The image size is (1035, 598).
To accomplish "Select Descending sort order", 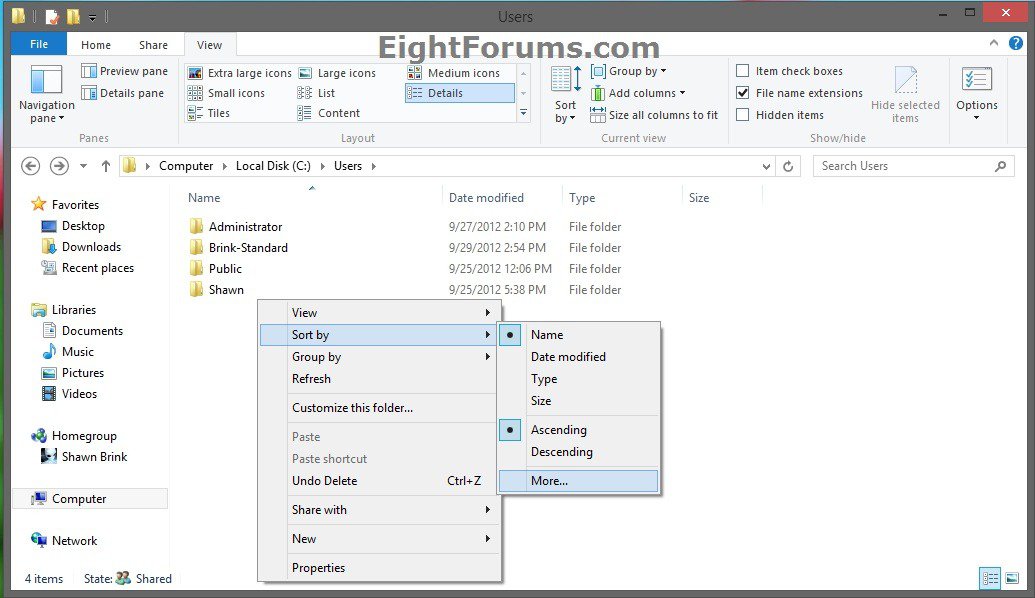I will click(x=561, y=452).
